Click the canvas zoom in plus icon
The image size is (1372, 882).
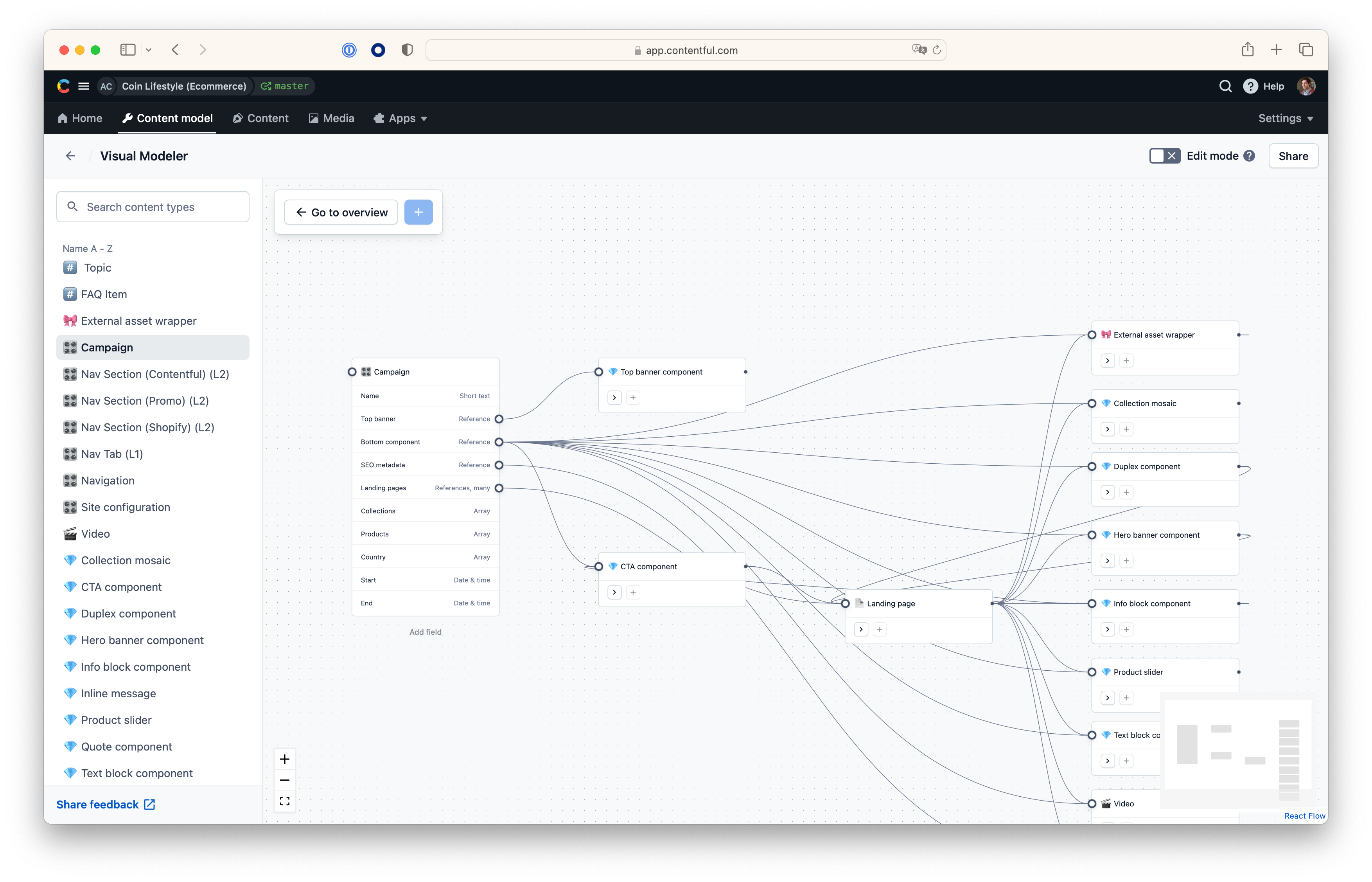[284, 760]
